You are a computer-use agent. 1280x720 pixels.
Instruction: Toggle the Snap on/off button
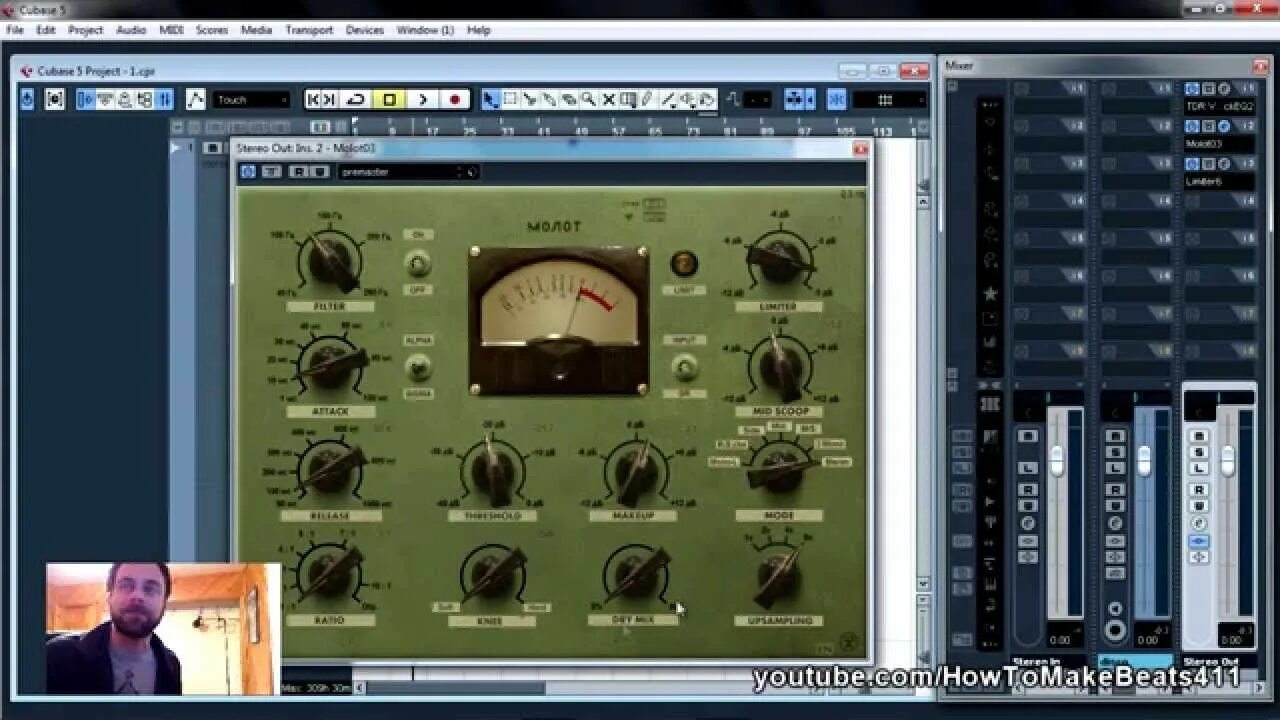pyautogui.click(x=837, y=99)
